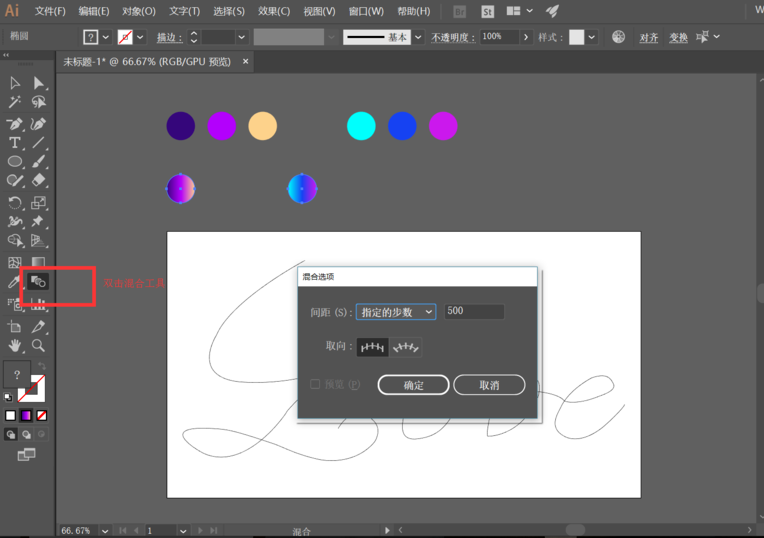Screen dimensions: 764x538
Task: Click the steps value field showing 500
Action: [474, 312]
